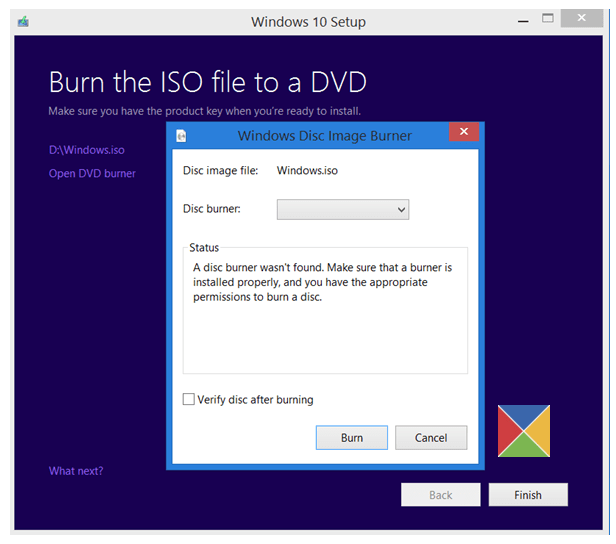Open the D:\Windows.iso link
616x544 pixels.
click(87, 150)
